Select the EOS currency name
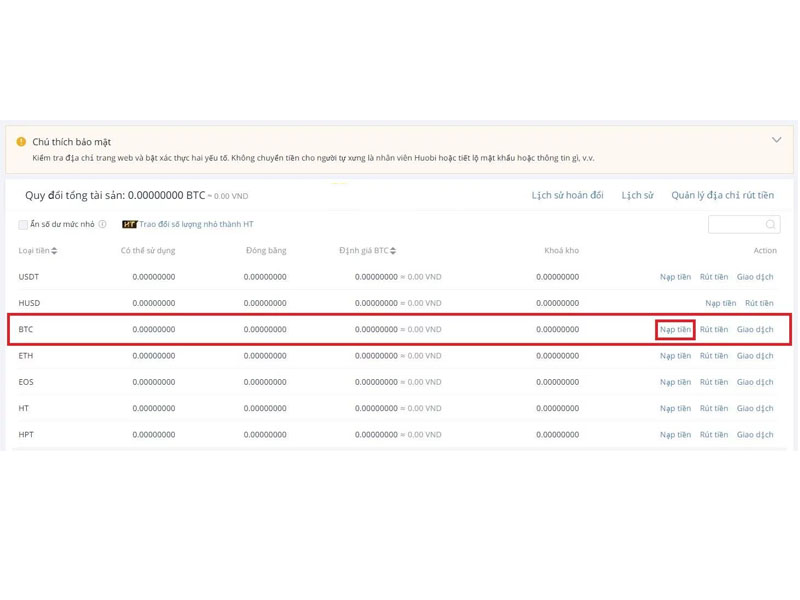 point(26,382)
